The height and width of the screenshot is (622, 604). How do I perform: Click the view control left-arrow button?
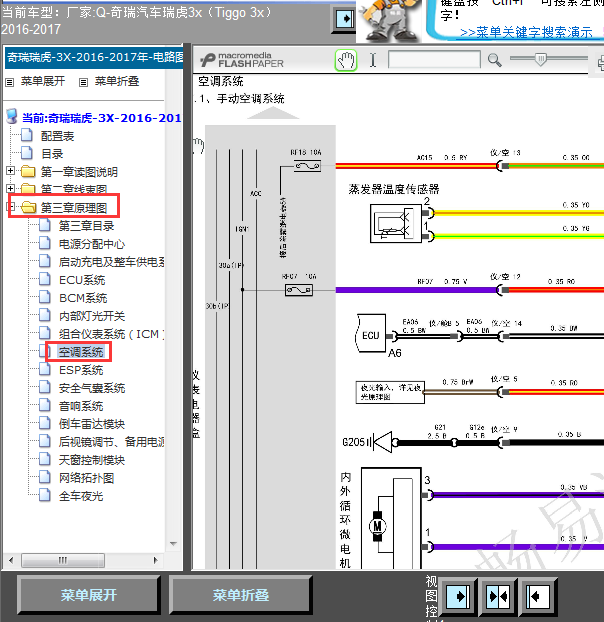[x=538, y=596]
